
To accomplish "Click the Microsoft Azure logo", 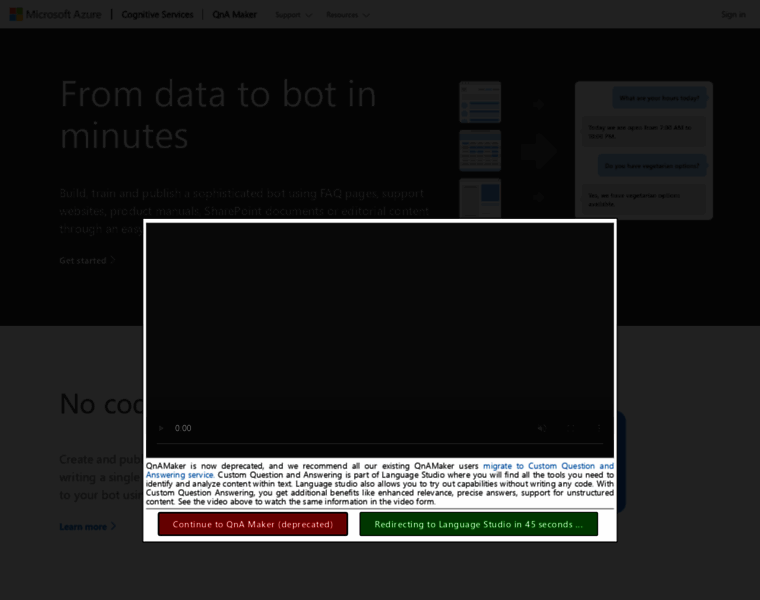I will click(55, 15).
